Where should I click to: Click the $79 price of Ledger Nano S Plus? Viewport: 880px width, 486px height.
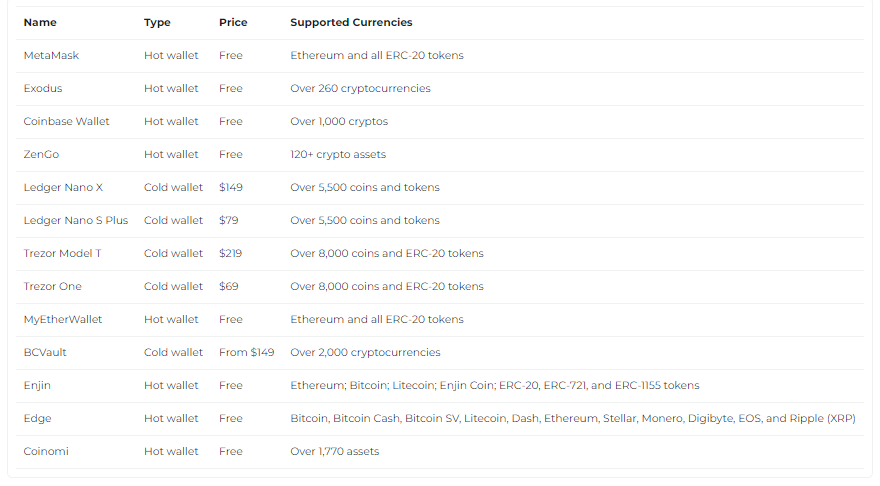click(x=228, y=221)
